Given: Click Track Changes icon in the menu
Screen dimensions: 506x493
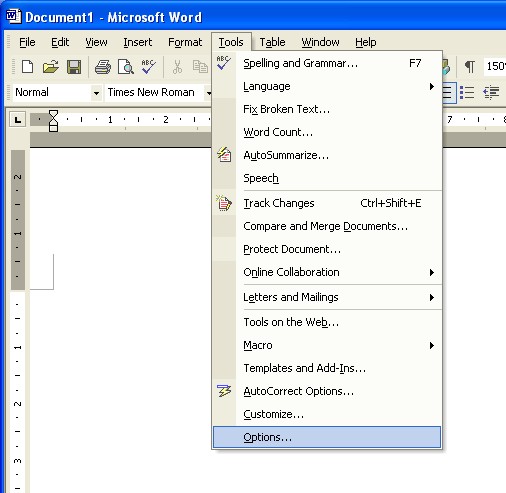Looking at the screenshot, I should click(x=224, y=203).
